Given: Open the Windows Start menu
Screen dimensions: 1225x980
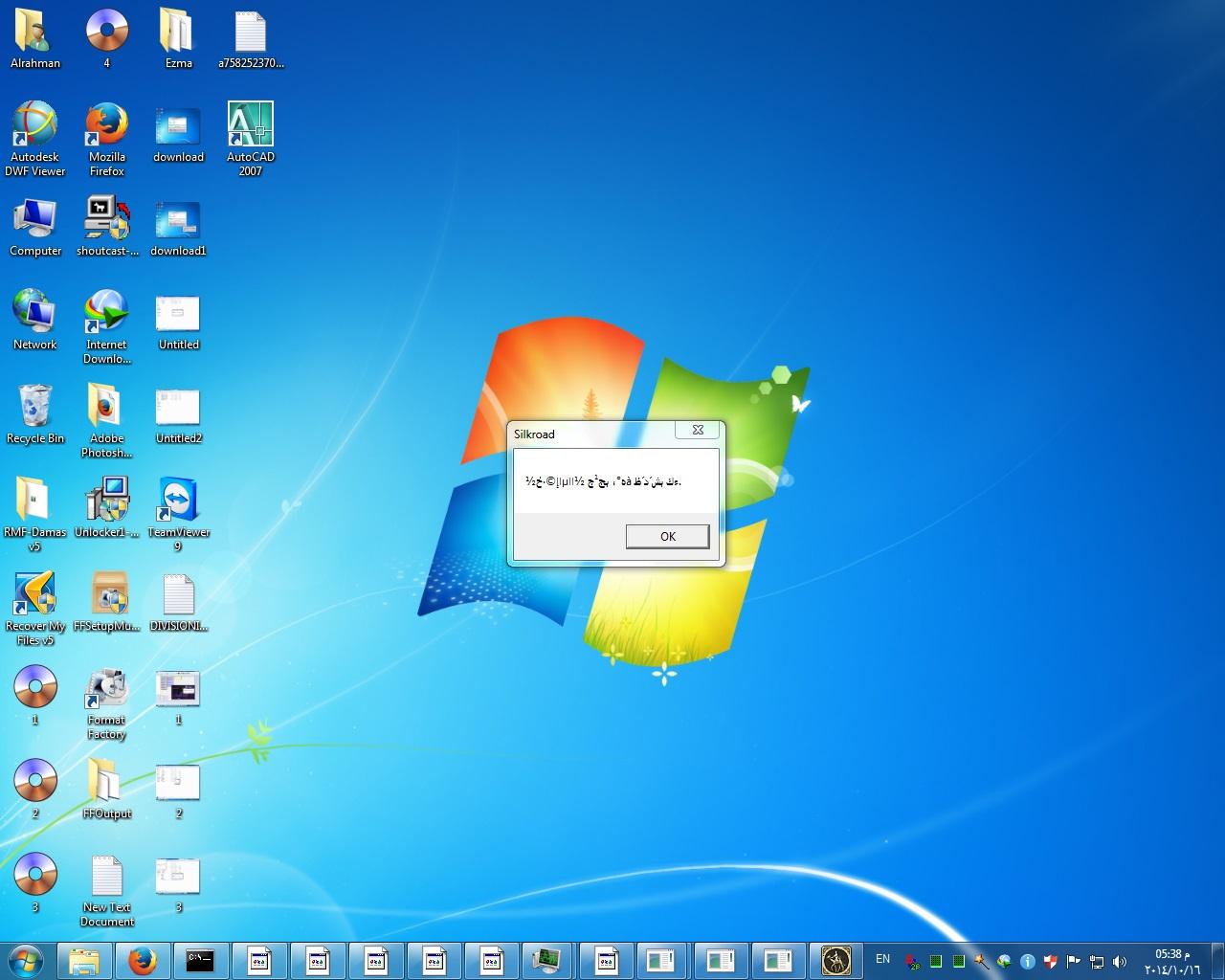Looking at the screenshot, I should [x=26, y=960].
